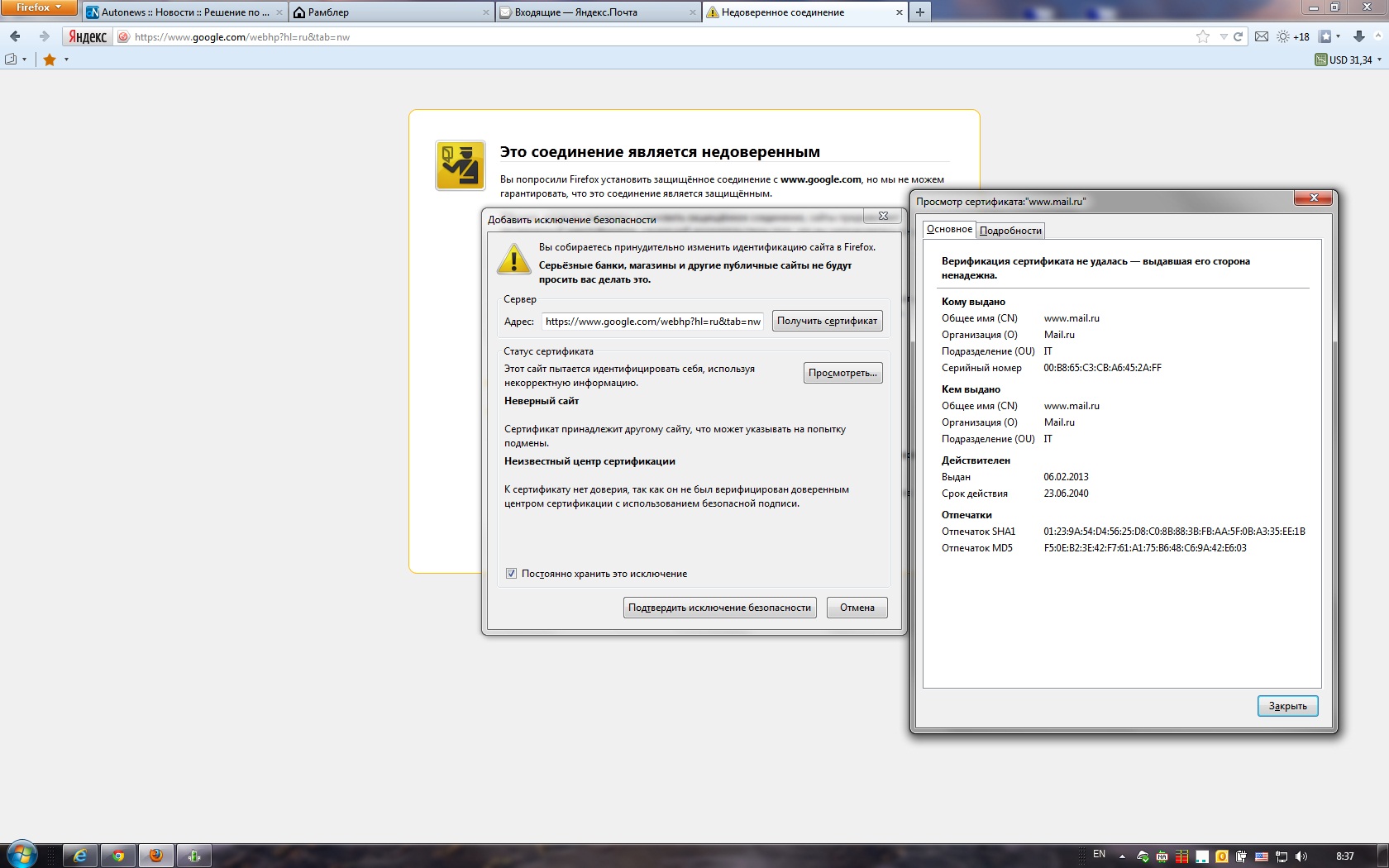Click the back navigation arrow
This screenshot has width=1389, height=868.
click(x=15, y=36)
